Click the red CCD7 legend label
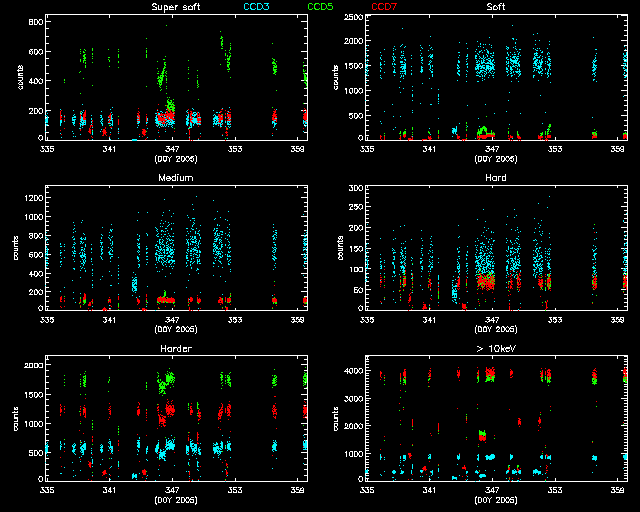This screenshot has width=640, height=512. coord(384,7)
